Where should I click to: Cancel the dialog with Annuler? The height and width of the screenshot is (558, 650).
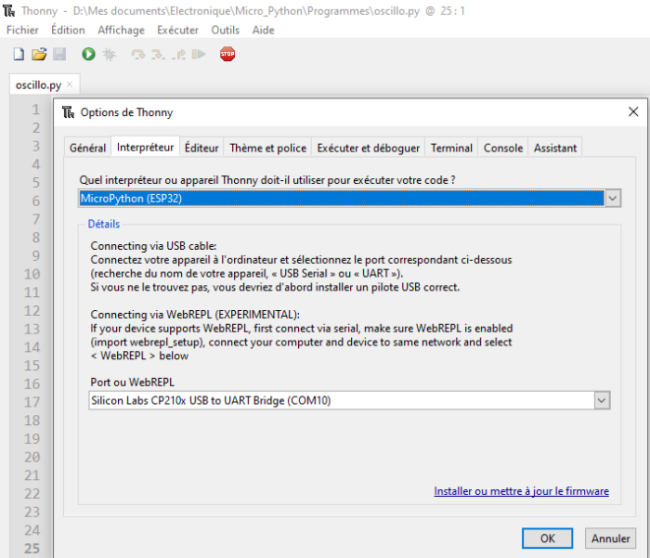coord(610,538)
